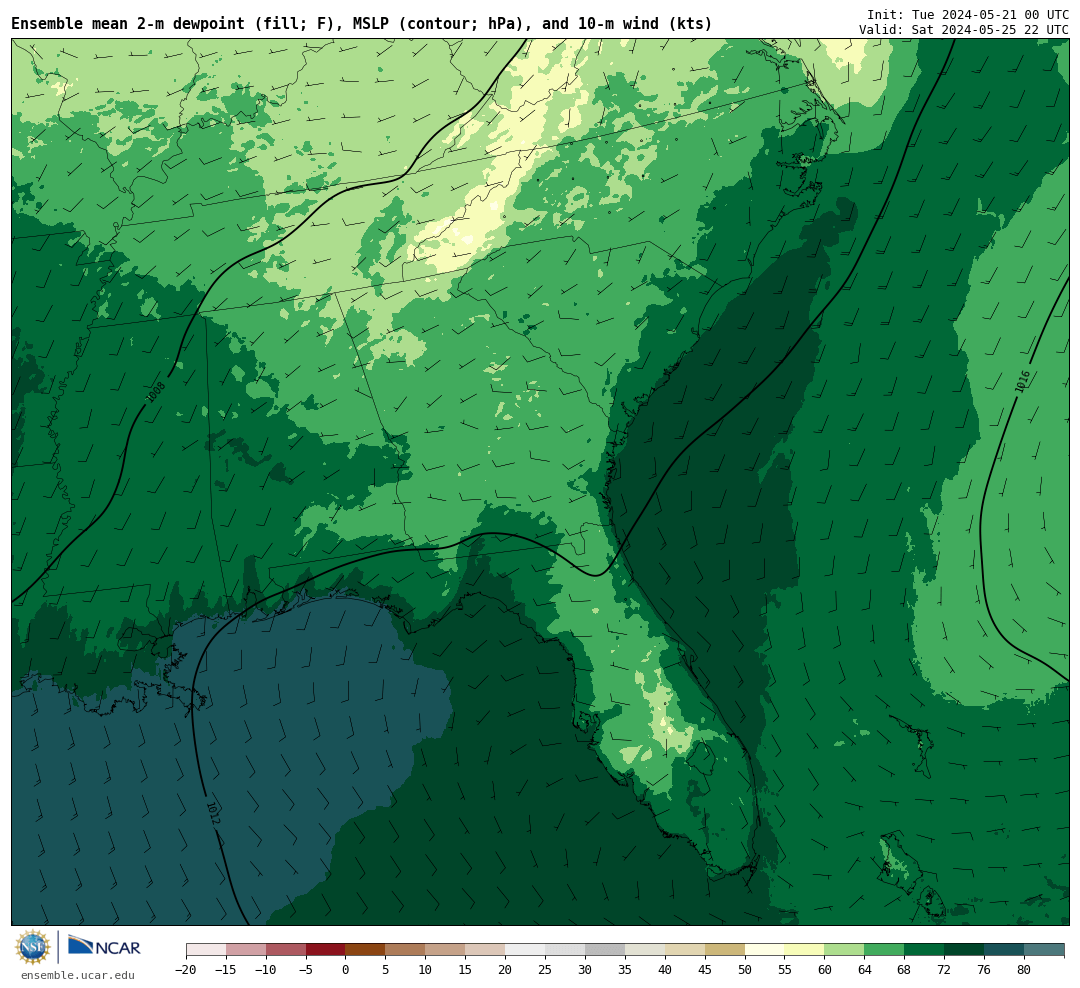The width and height of the screenshot is (1080, 988).
Task: Pick the dark green swatch between 68 and 72
Action: click(x=924, y=950)
